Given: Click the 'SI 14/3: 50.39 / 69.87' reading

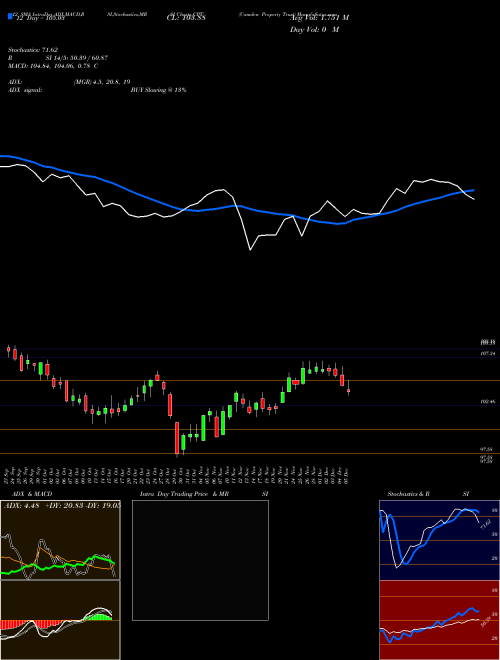Looking at the screenshot, I should [77, 58].
